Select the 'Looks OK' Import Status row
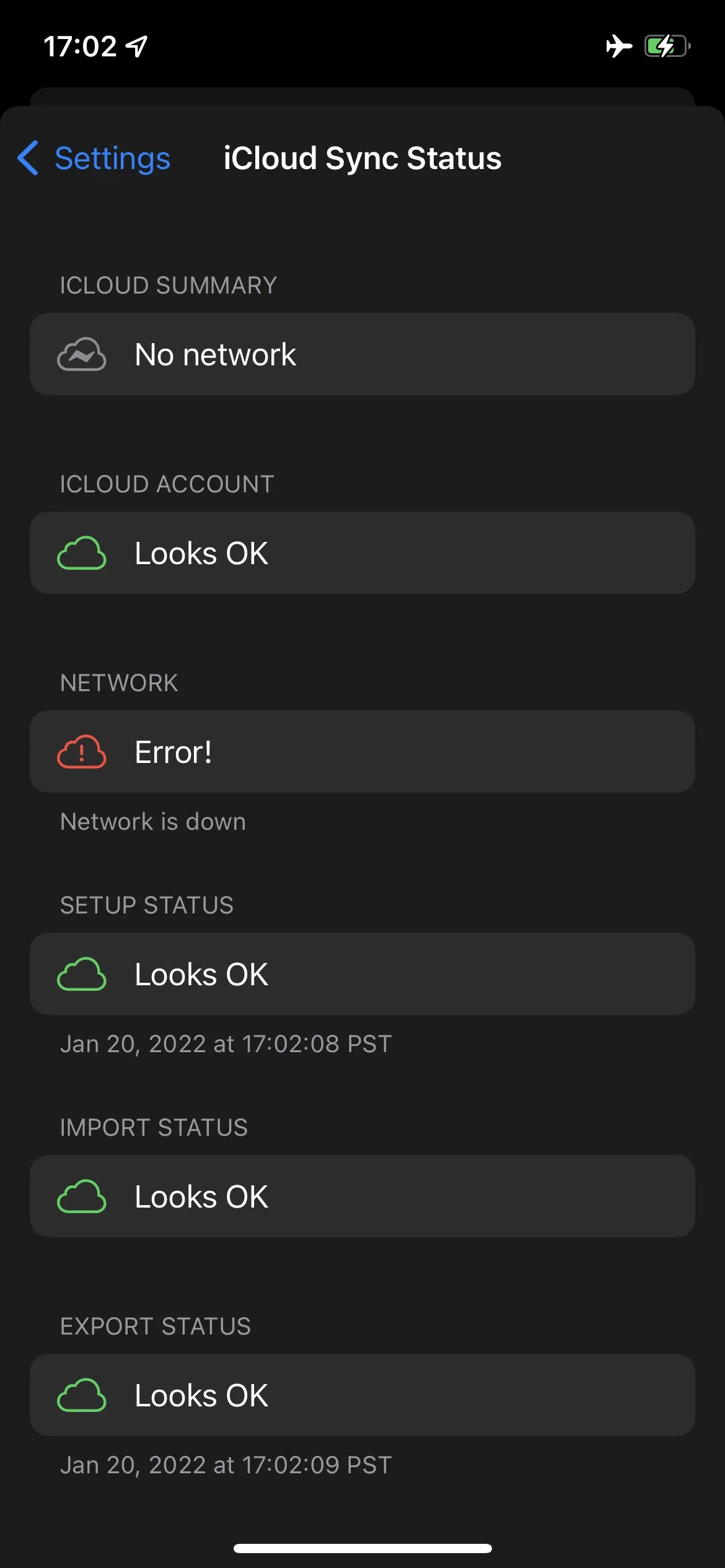725x1568 pixels. tap(362, 1196)
